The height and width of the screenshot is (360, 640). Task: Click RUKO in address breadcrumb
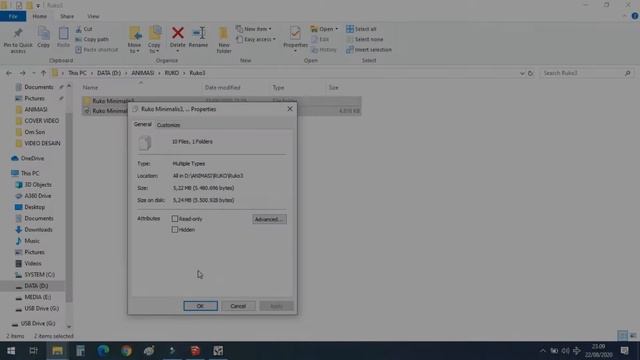(x=171, y=73)
